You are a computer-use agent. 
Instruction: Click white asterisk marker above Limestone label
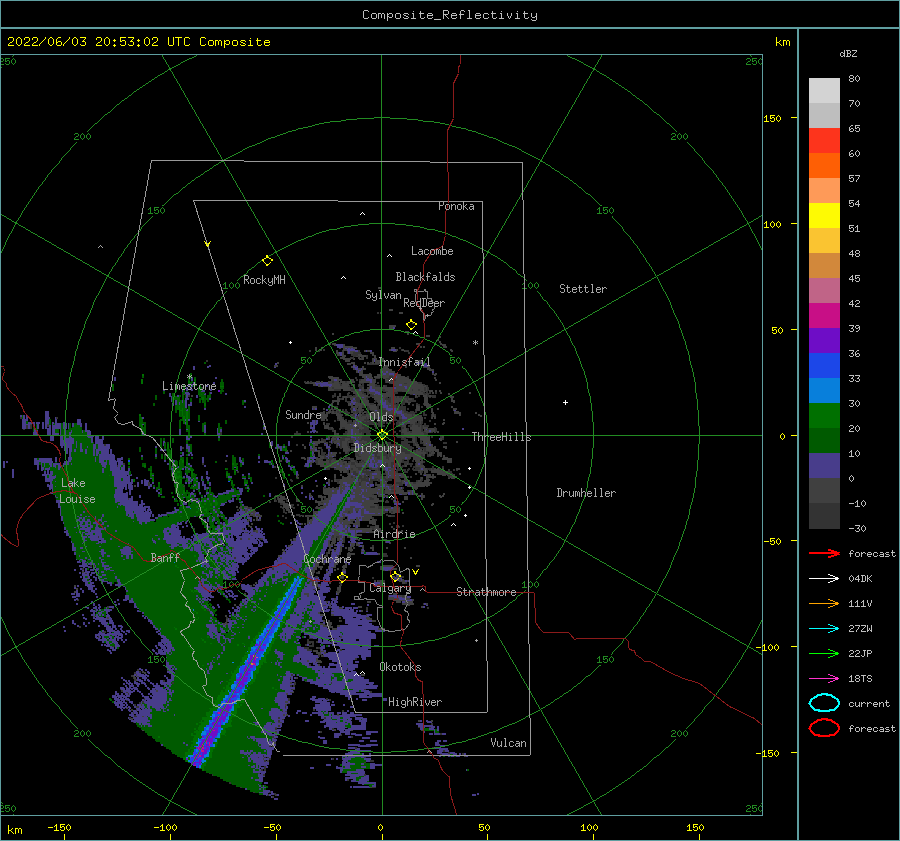click(x=189, y=377)
